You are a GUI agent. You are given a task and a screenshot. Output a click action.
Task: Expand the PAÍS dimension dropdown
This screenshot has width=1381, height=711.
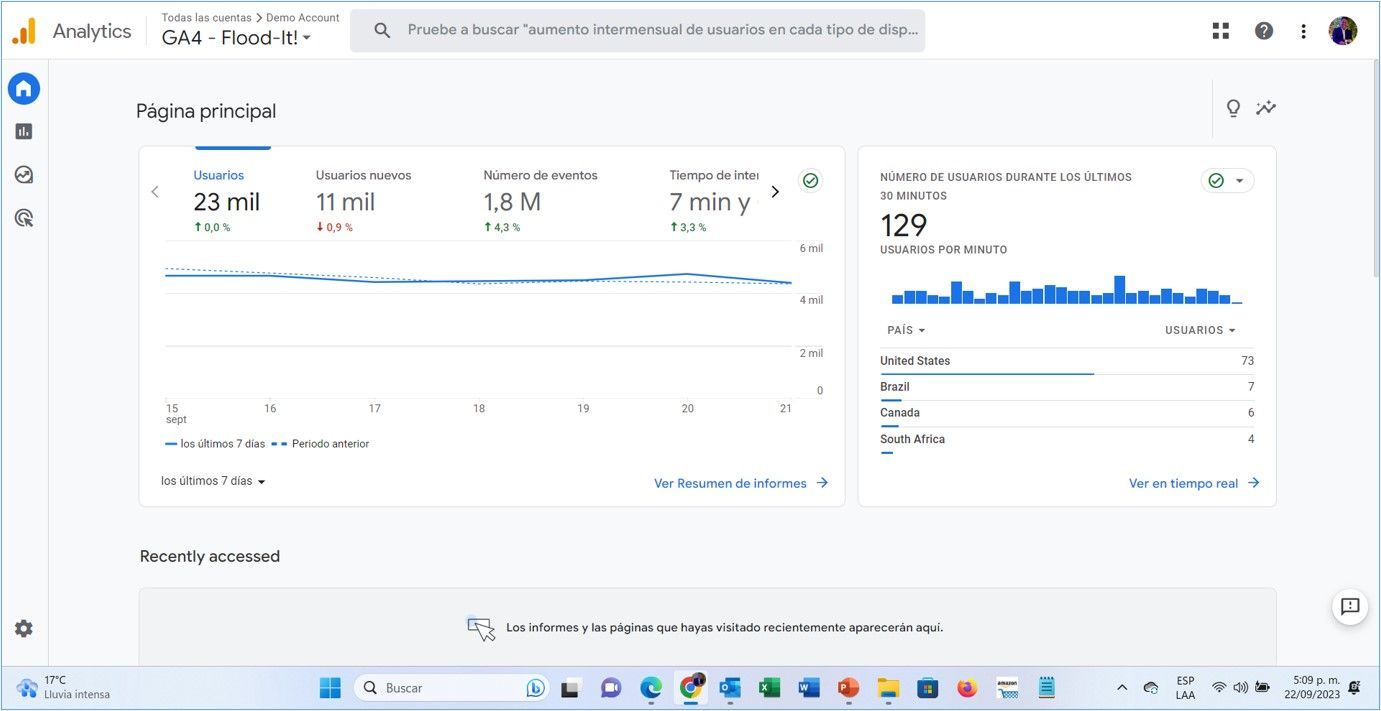point(906,330)
